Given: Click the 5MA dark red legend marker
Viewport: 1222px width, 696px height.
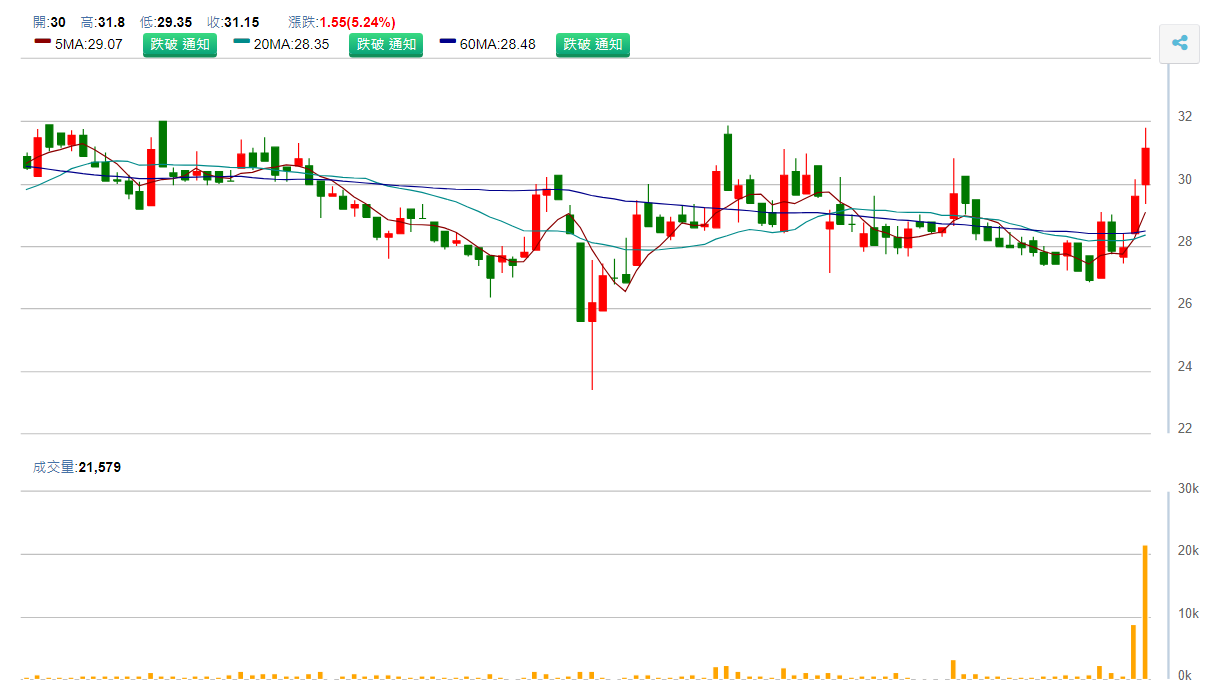Looking at the screenshot, I should [42, 42].
